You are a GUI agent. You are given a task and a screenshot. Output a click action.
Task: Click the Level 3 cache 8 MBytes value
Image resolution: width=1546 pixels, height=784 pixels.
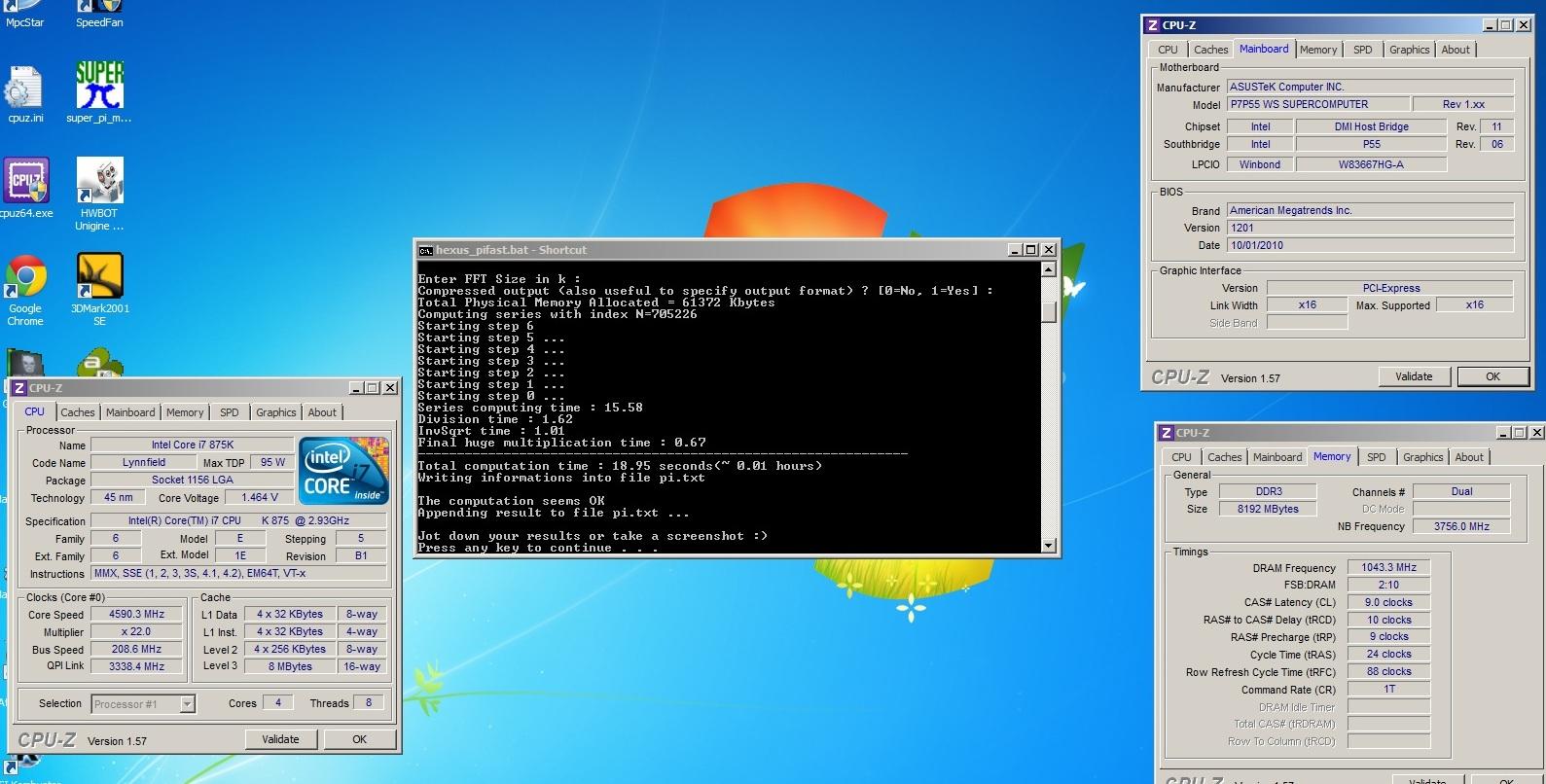290,667
